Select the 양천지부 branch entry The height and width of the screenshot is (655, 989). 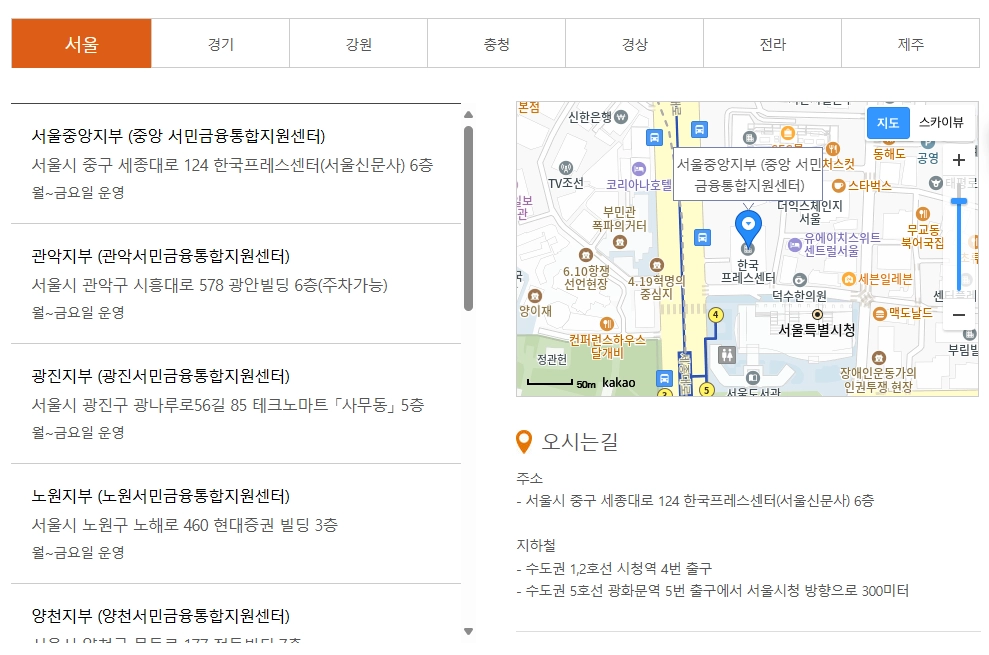(236, 613)
